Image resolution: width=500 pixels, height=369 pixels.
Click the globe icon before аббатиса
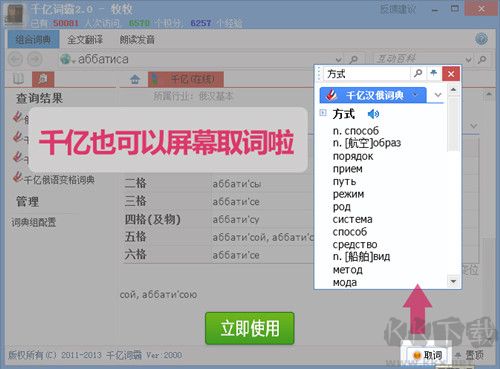[66, 59]
